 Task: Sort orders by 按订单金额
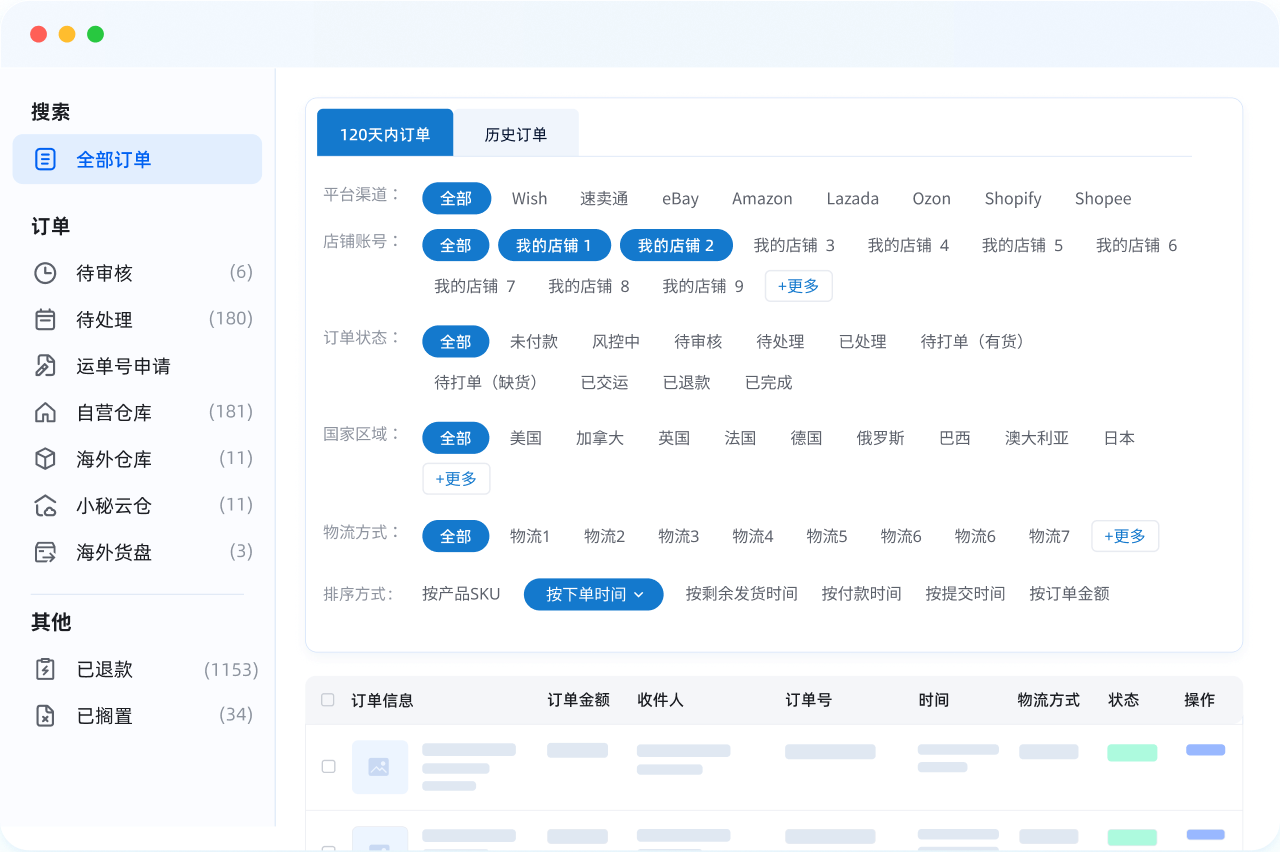click(1069, 594)
